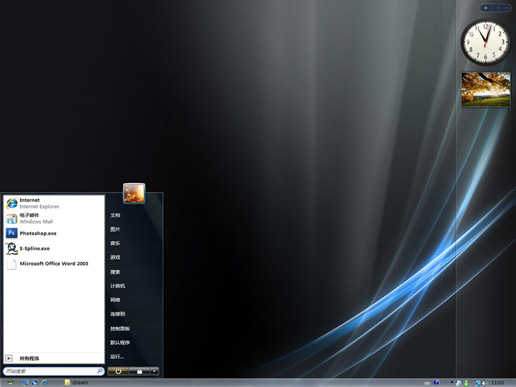Click the magnifier icon in search box
Screen dimensions: 516x387
(x=100, y=371)
